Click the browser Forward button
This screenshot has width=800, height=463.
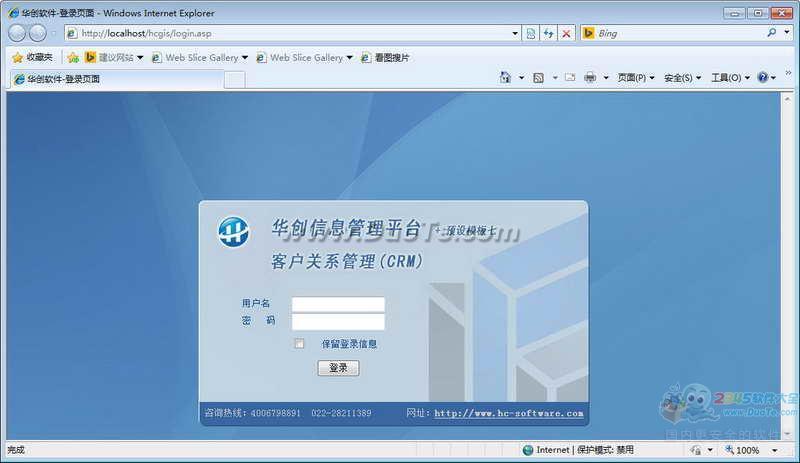pos(38,33)
